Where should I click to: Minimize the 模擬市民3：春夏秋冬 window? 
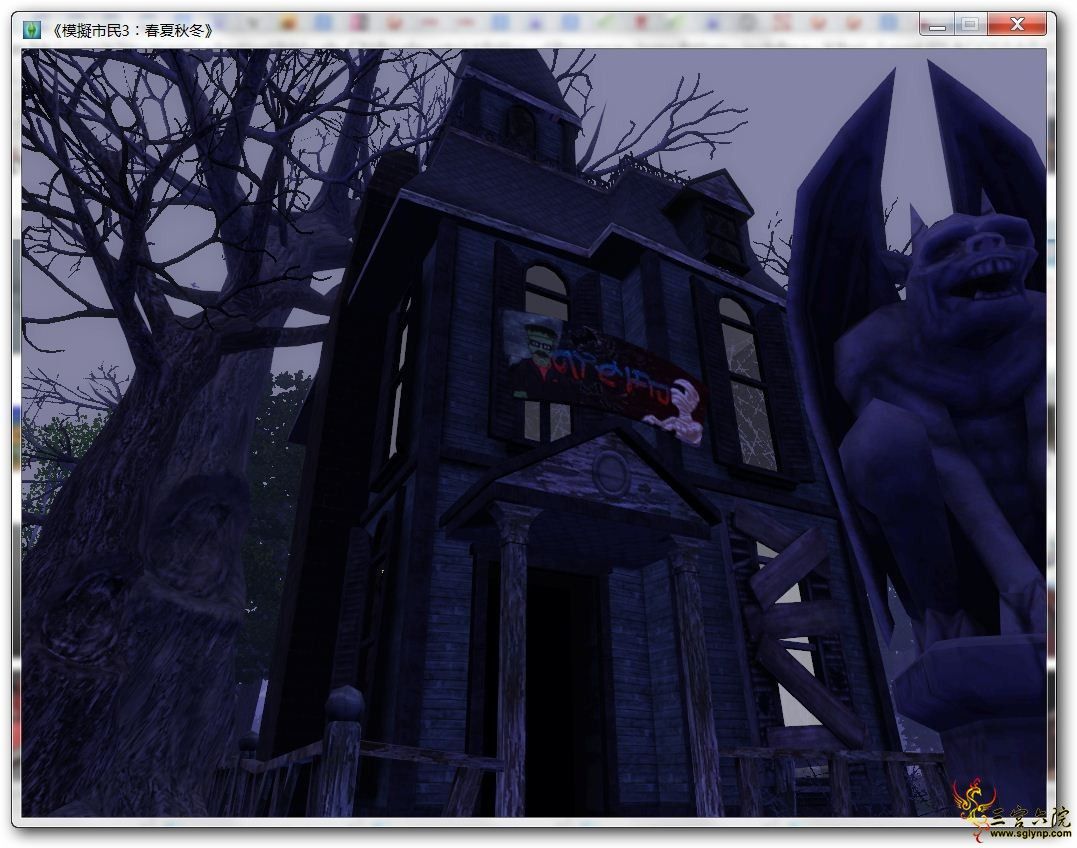(937, 25)
